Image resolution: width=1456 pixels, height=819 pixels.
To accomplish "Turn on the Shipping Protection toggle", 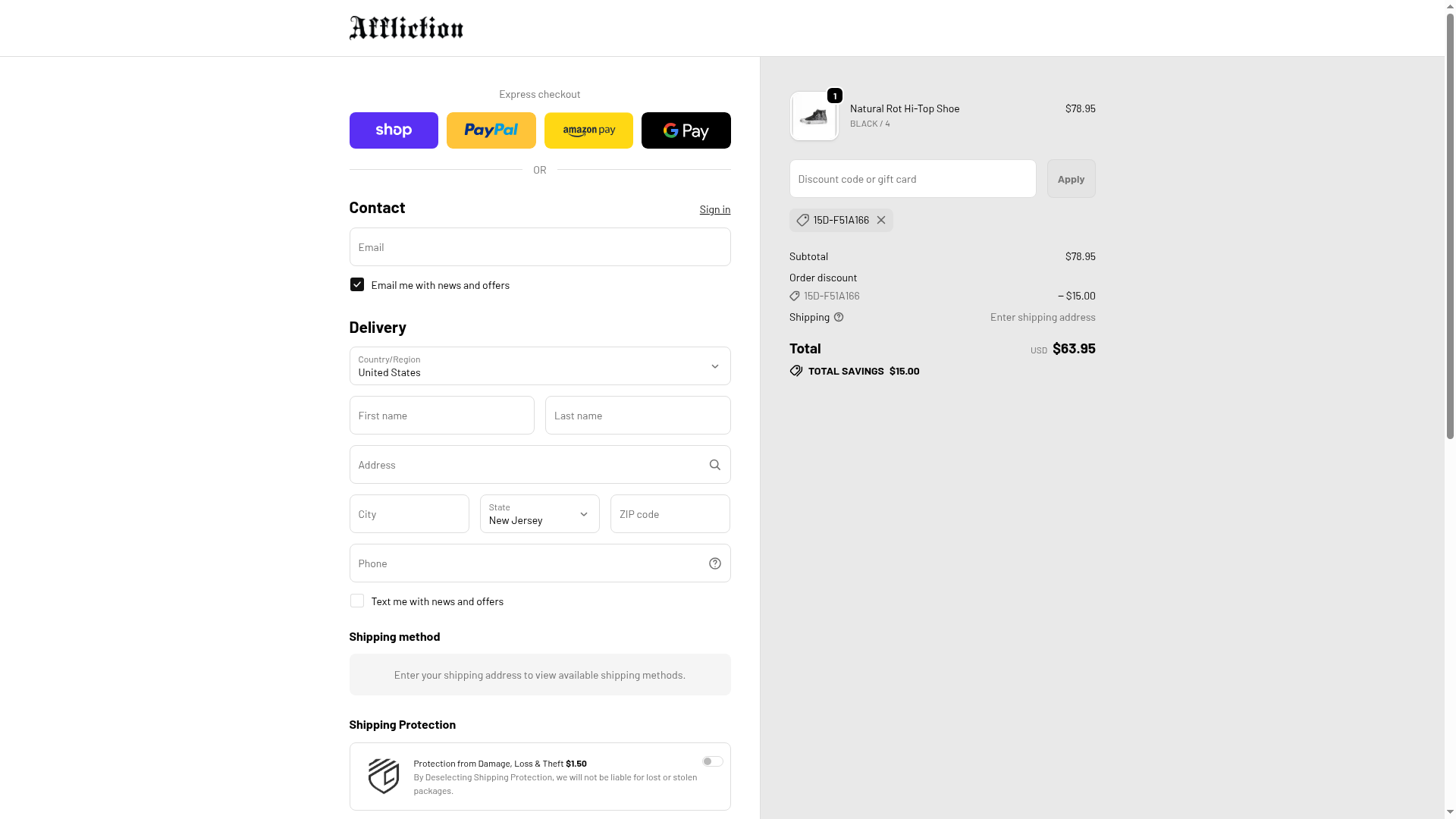I will 712,761.
